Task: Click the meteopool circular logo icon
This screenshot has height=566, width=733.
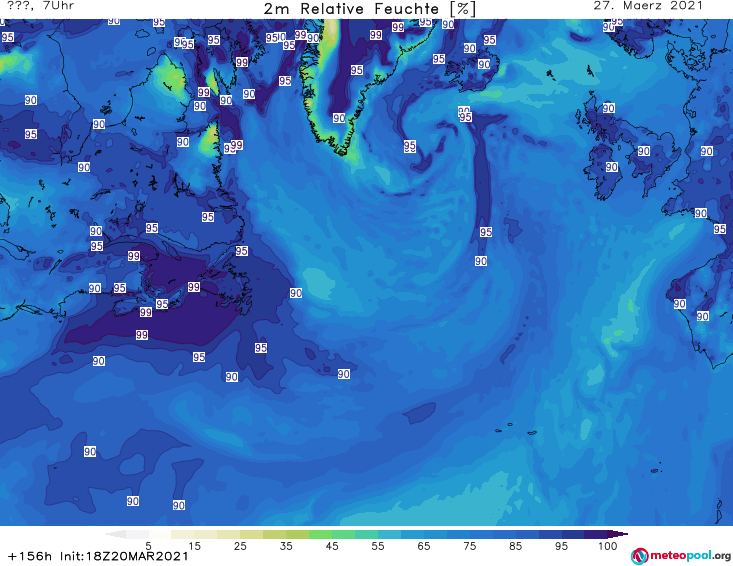Action: (x=639, y=556)
